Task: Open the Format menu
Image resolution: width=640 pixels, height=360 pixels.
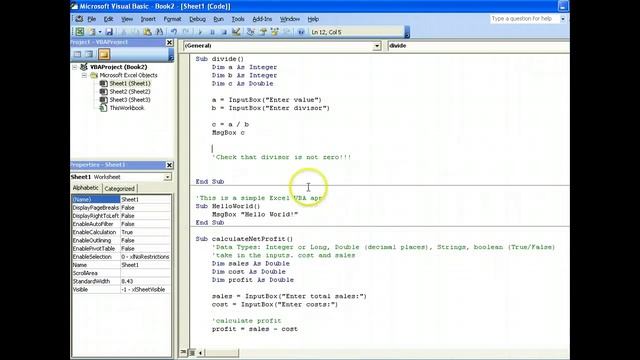Action: click(172, 19)
